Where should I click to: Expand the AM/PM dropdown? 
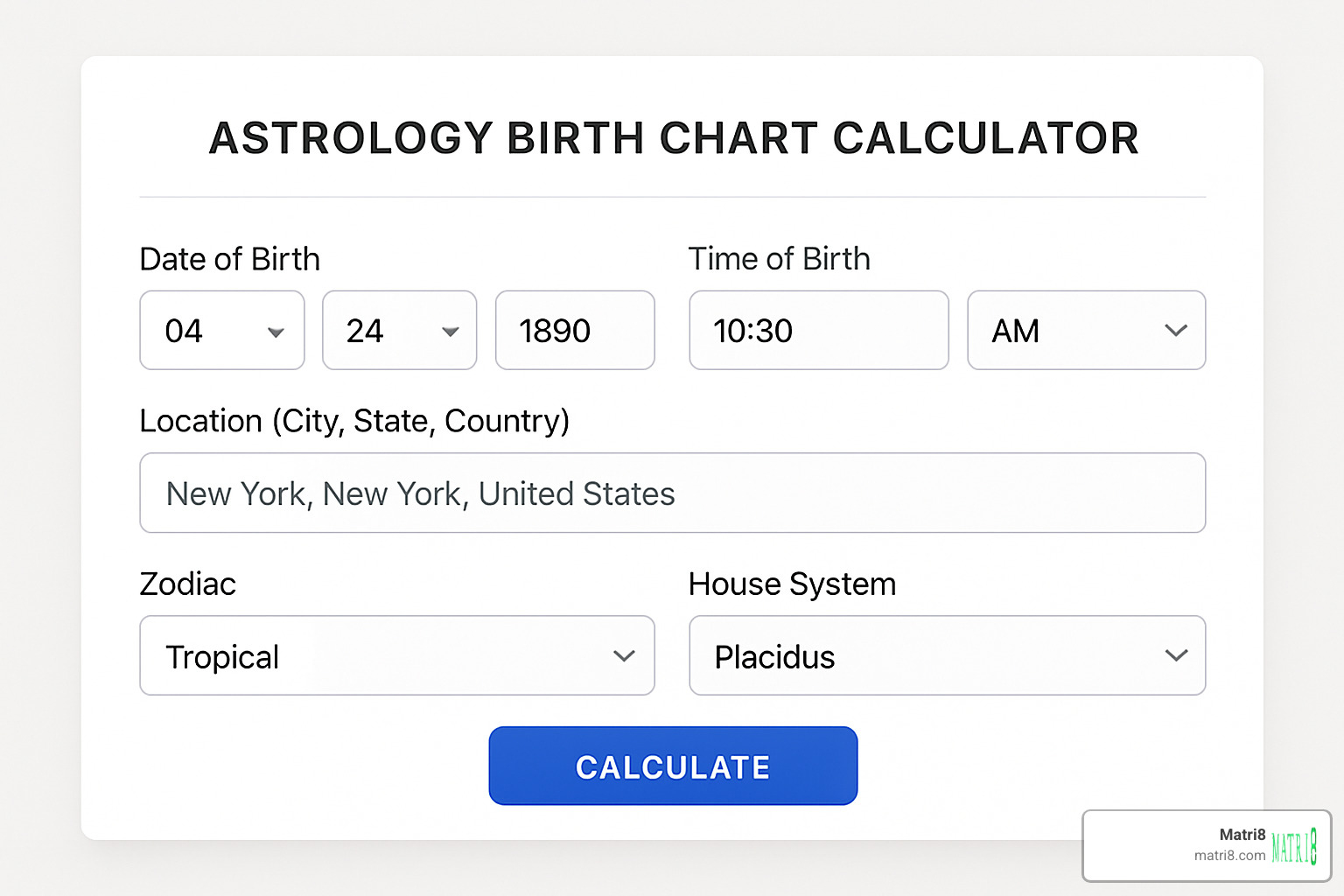(1085, 331)
